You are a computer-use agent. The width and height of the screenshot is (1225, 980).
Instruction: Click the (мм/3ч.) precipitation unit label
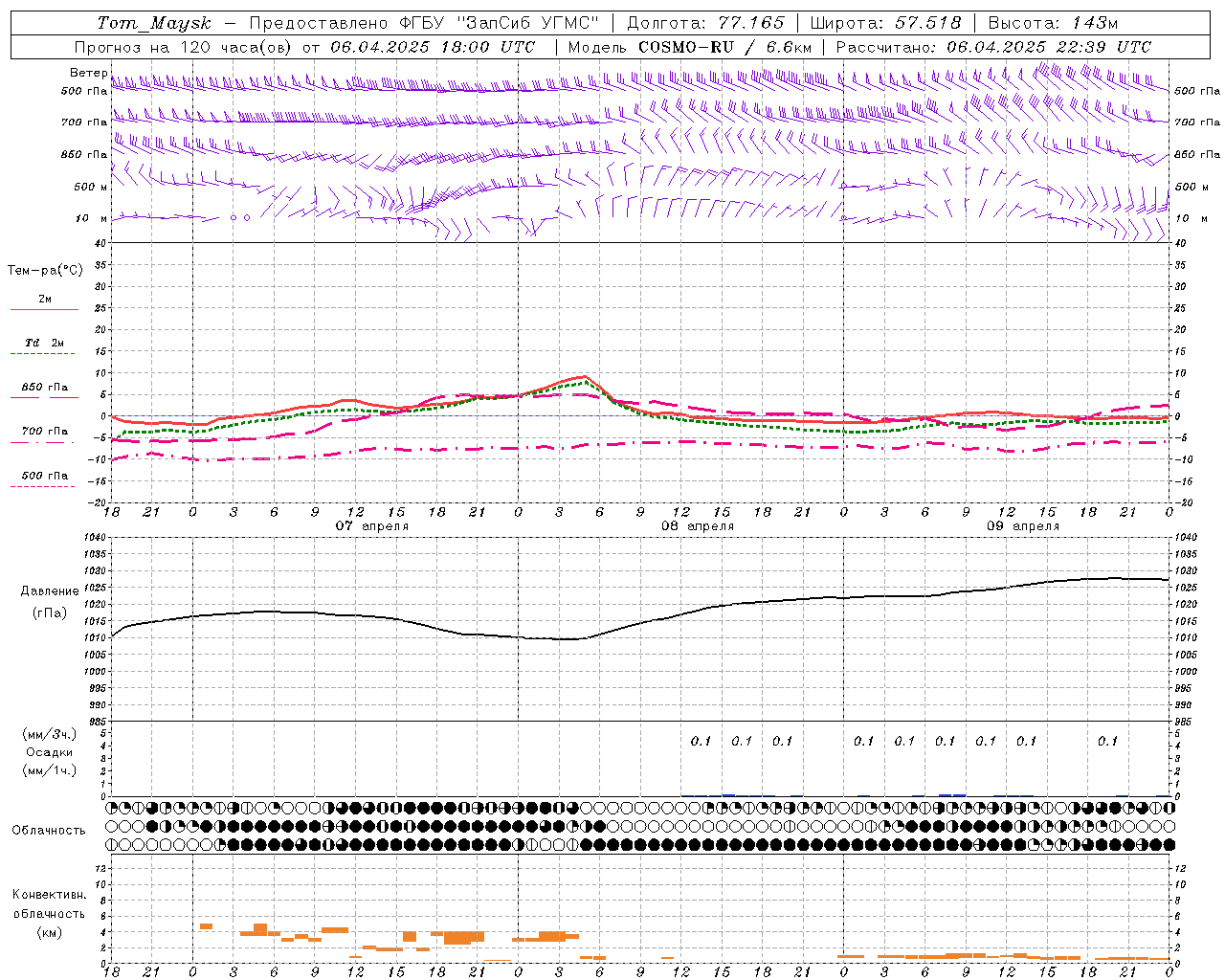point(50,735)
